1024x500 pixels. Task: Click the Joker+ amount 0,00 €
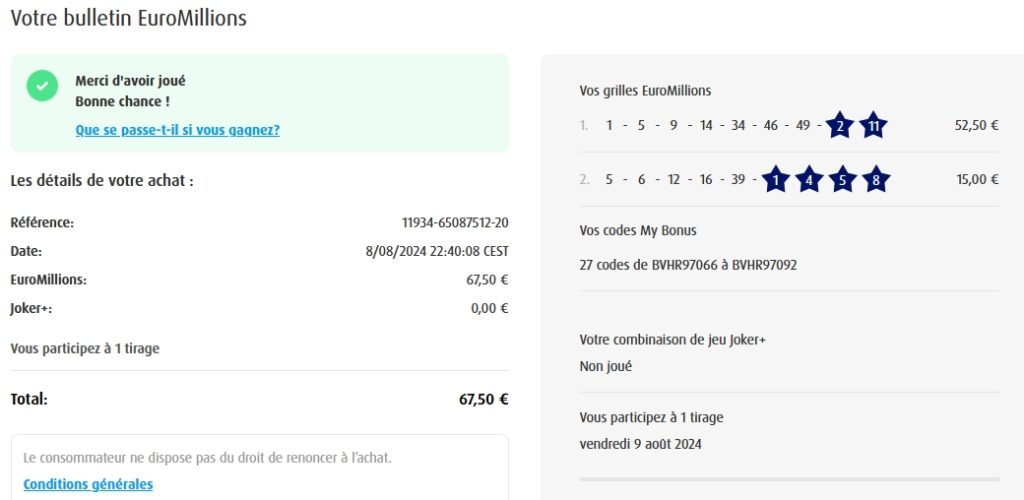pyautogui.click(x=489, y=309)
